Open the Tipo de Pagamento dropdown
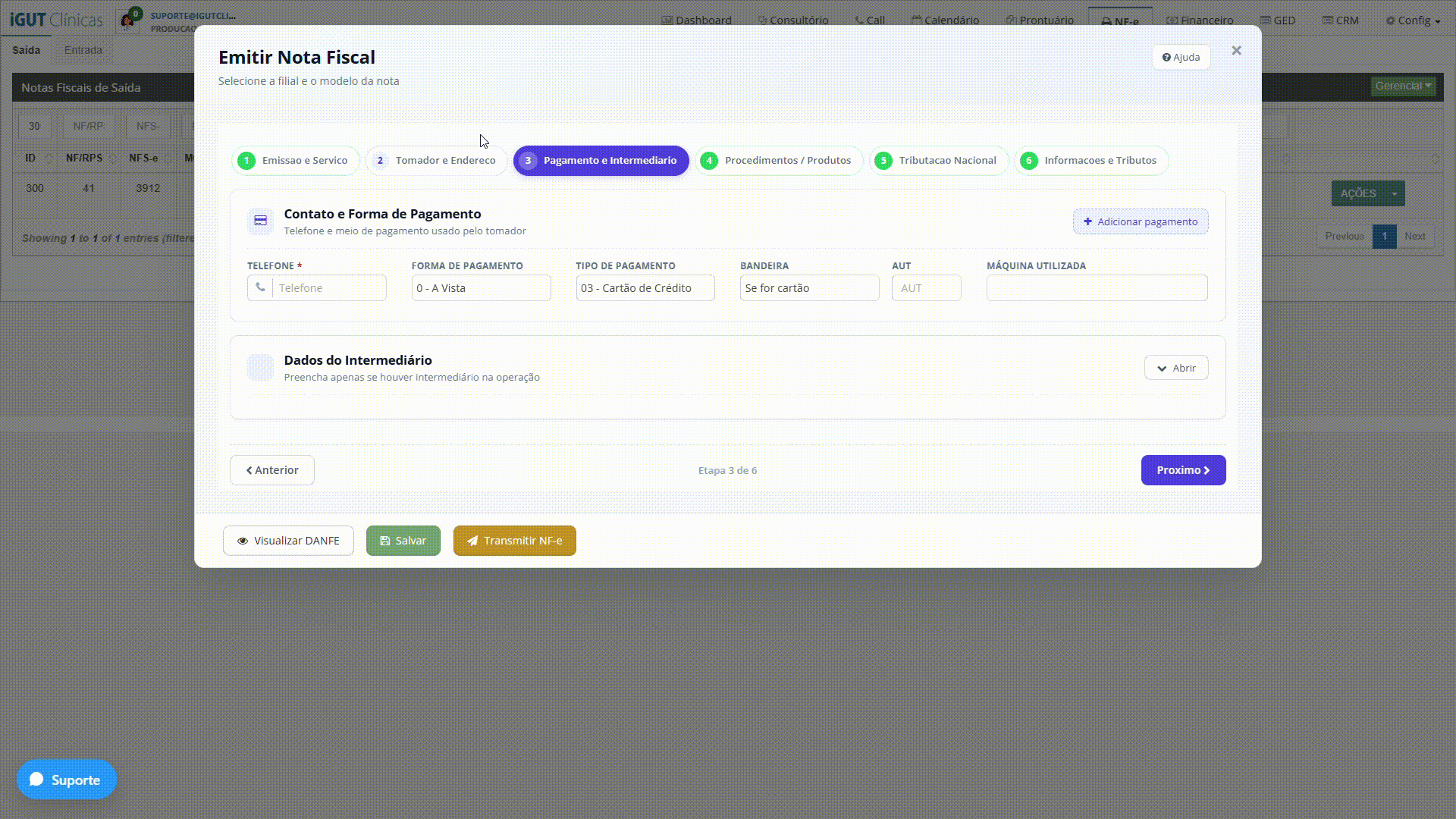The height and width of the screenshot is (819, 1456). point(645,287)
